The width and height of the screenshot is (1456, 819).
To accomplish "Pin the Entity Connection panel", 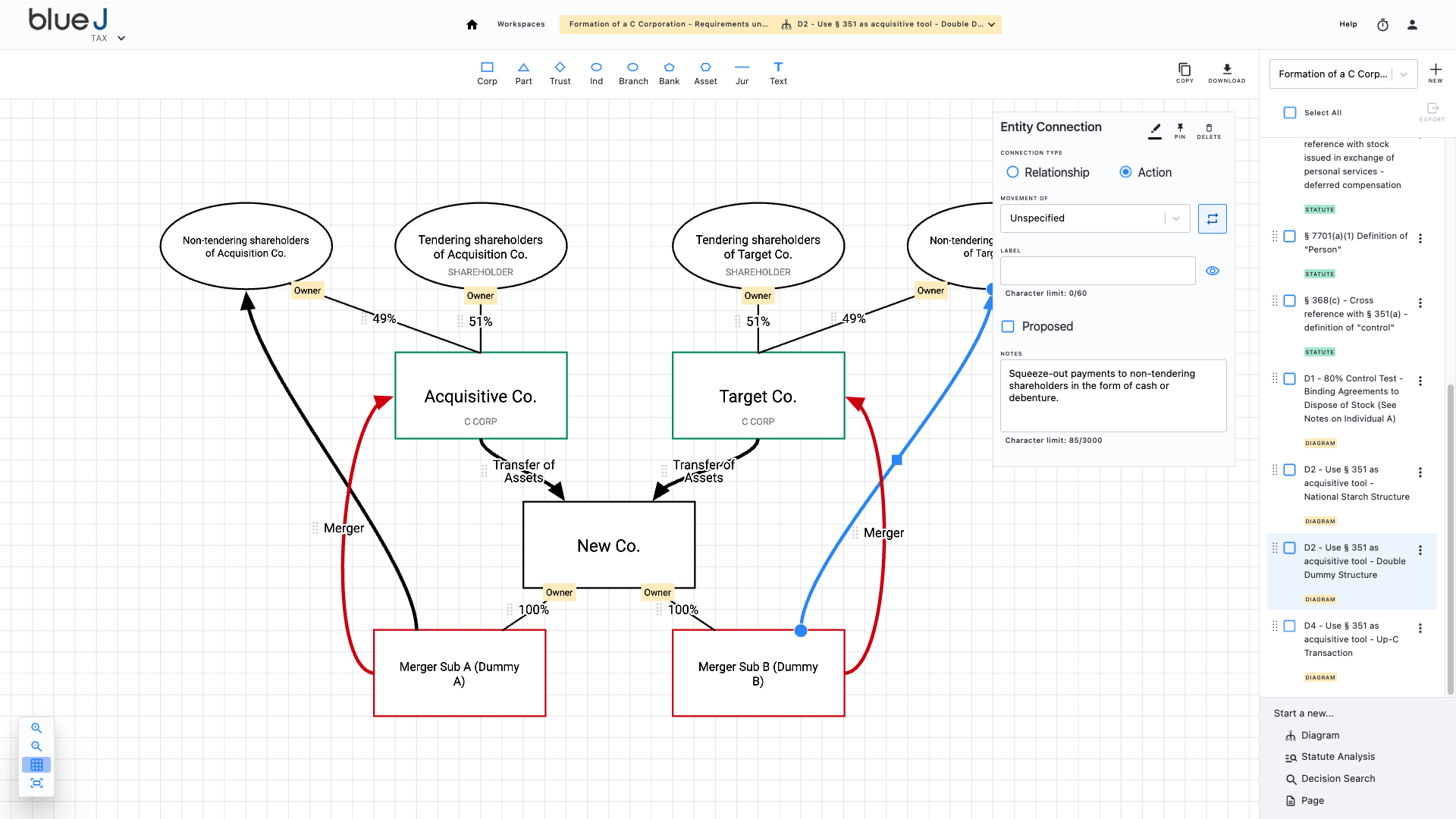I will tap(1180, 130).
